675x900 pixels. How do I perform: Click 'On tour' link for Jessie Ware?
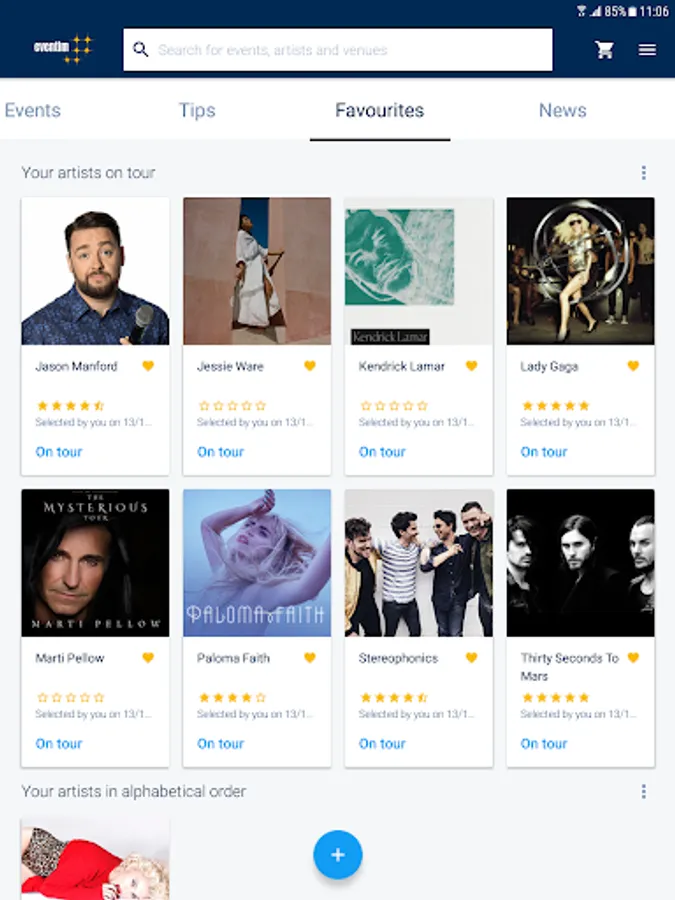tap(220, 452)
